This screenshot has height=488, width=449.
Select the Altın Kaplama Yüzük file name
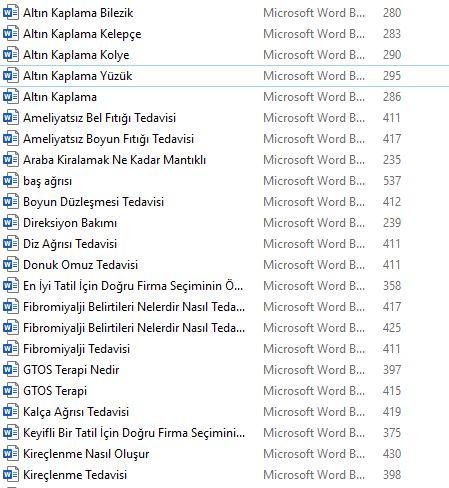[78, 76]
